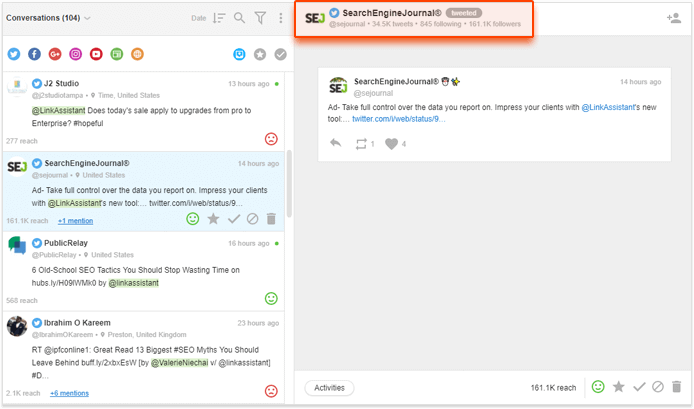Filter mentions by Instagram source

pos(76,54)
